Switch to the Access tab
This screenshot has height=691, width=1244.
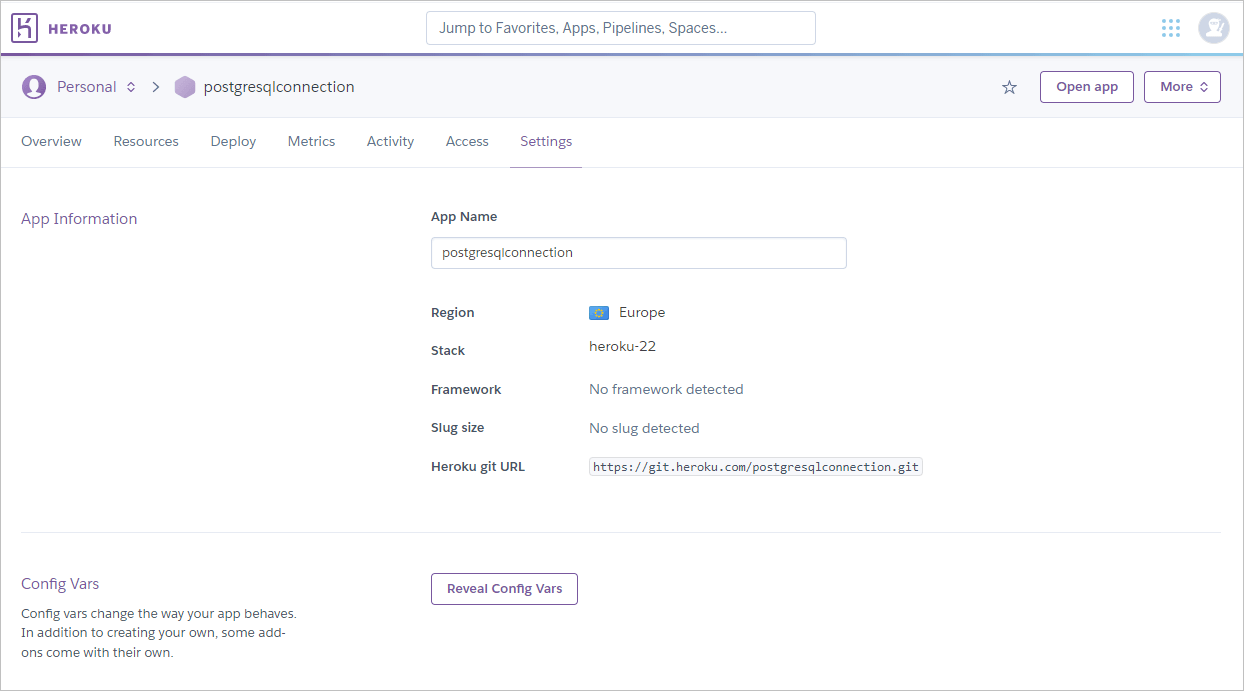(x=466, y=141)
